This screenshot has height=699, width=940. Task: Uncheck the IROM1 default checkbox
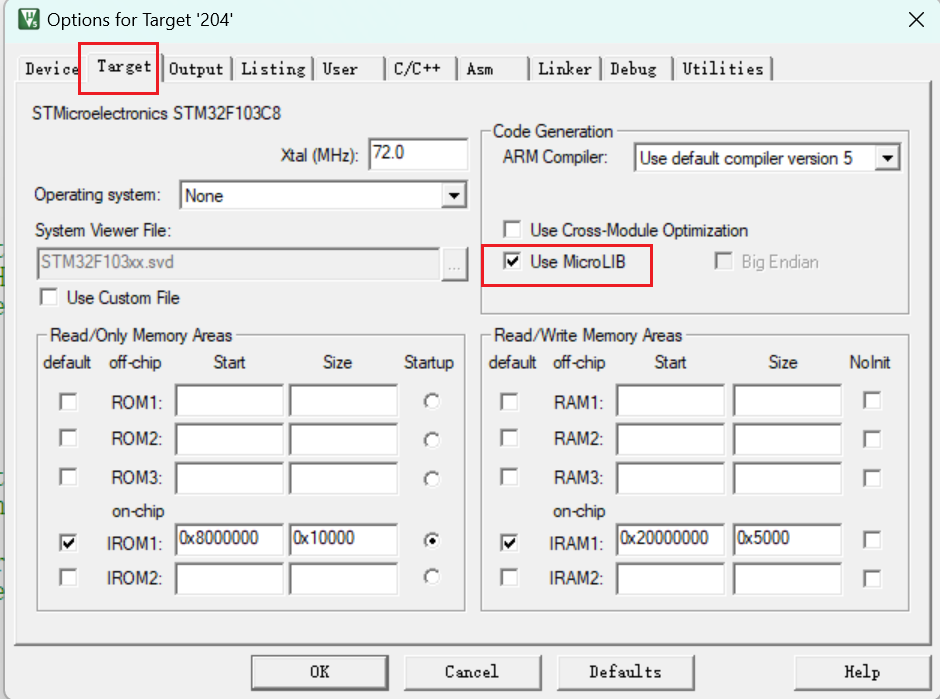click(68, 543)
